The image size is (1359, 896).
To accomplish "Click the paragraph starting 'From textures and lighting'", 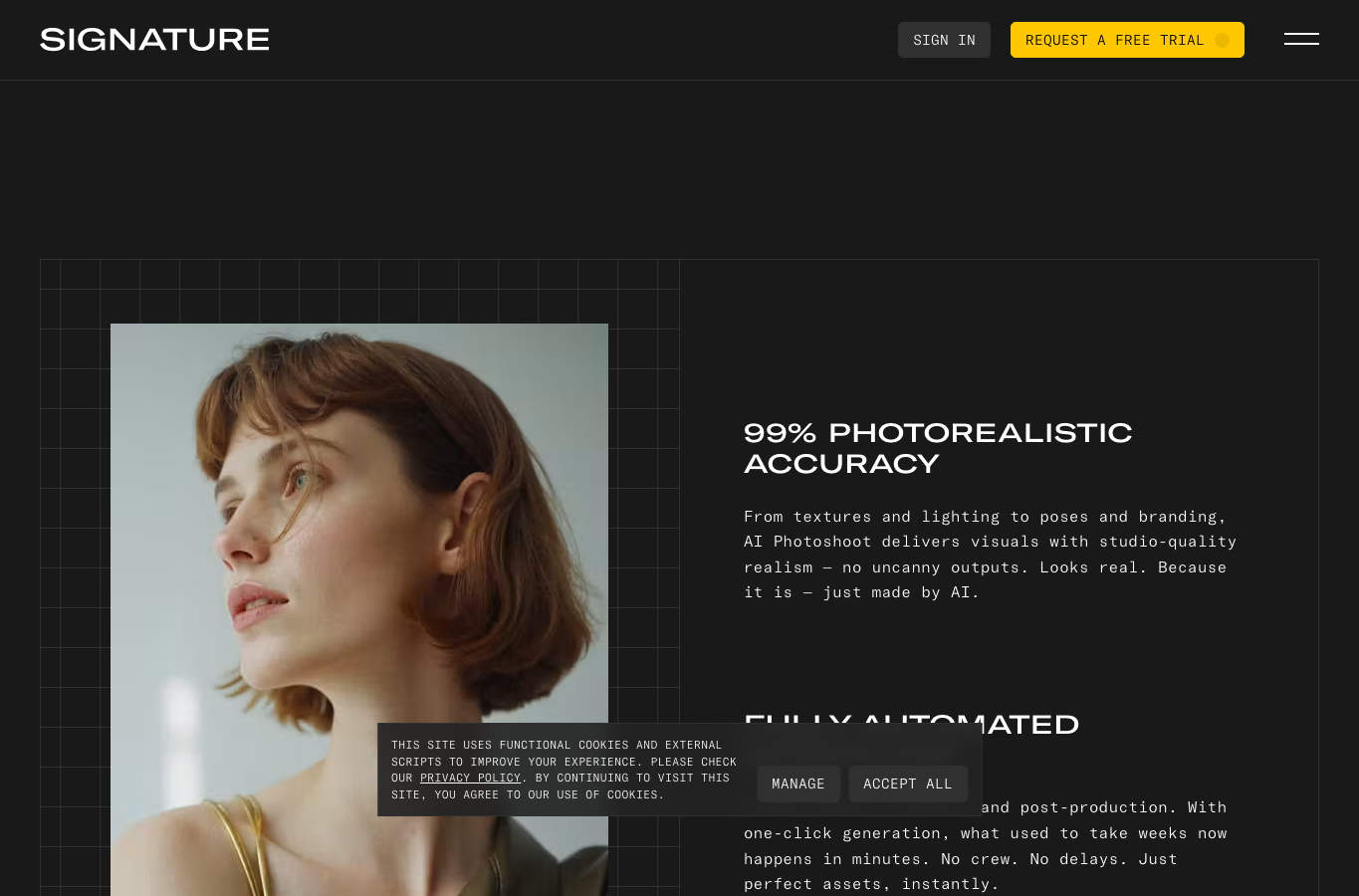I will pos(991,555).
